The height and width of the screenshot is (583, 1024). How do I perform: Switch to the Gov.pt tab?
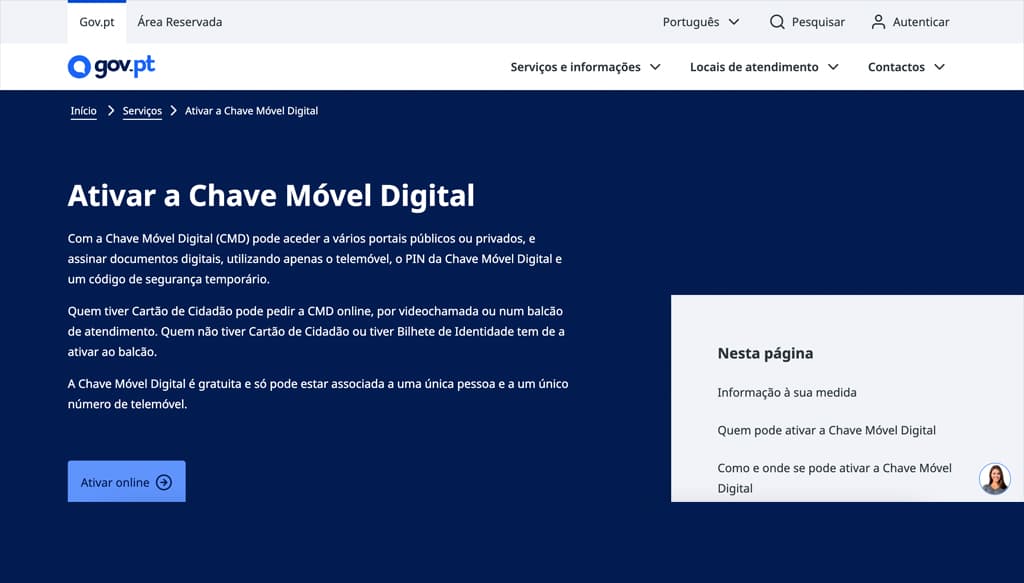click(96, 21)
